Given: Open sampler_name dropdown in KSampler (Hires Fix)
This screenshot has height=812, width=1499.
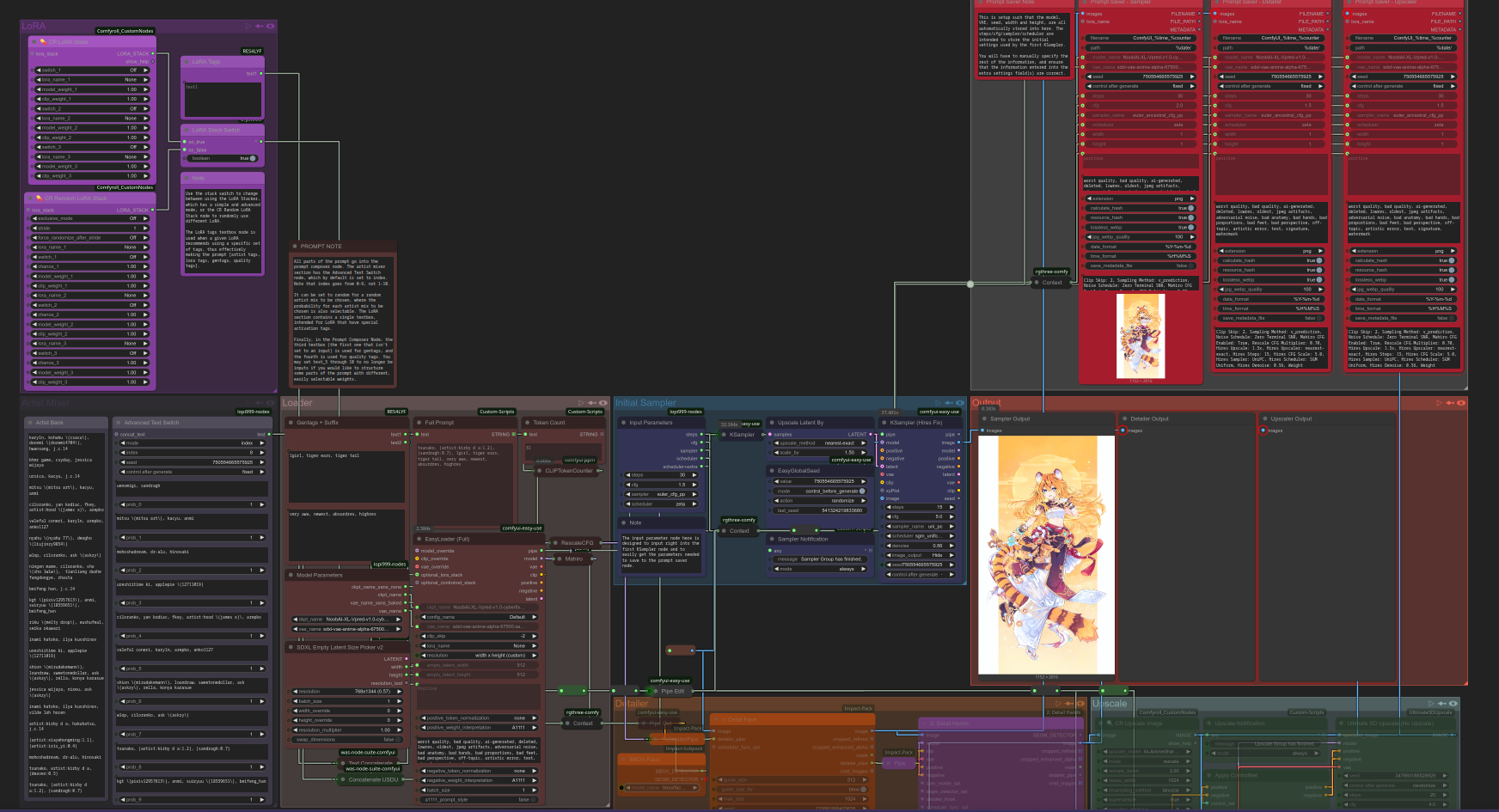Looking at the screenshot, I should [x=921, y=526].
